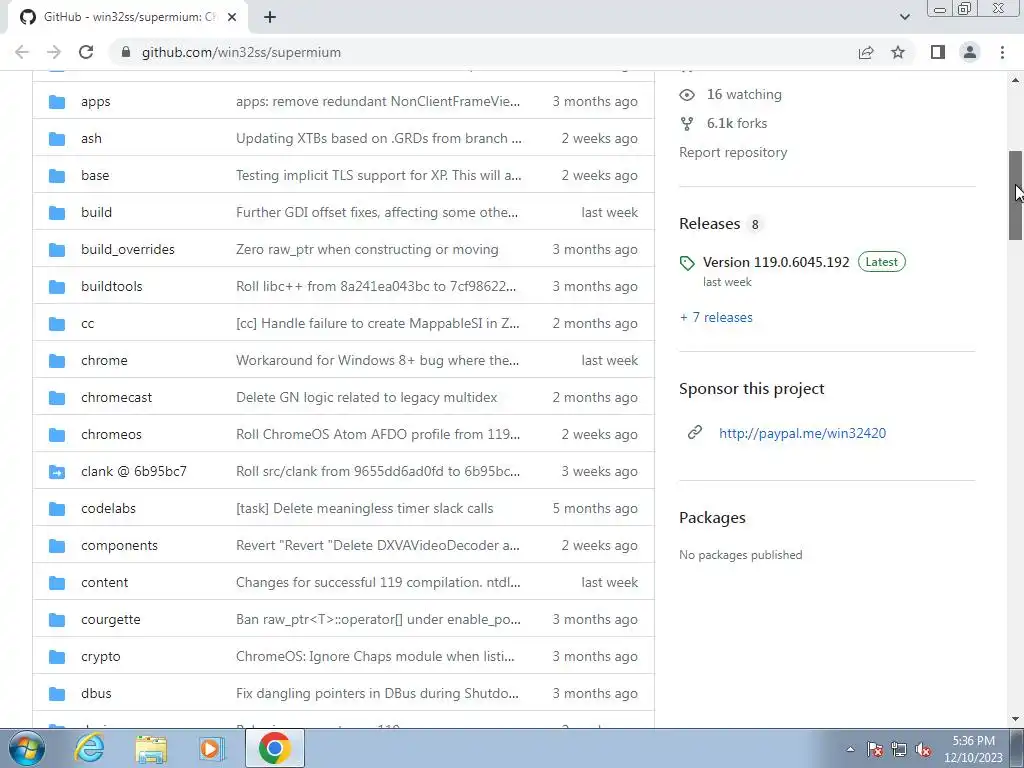This screenshot has height=768, width=1024.
Task: Click the network tray icon
Action: (x=899, y=750)
